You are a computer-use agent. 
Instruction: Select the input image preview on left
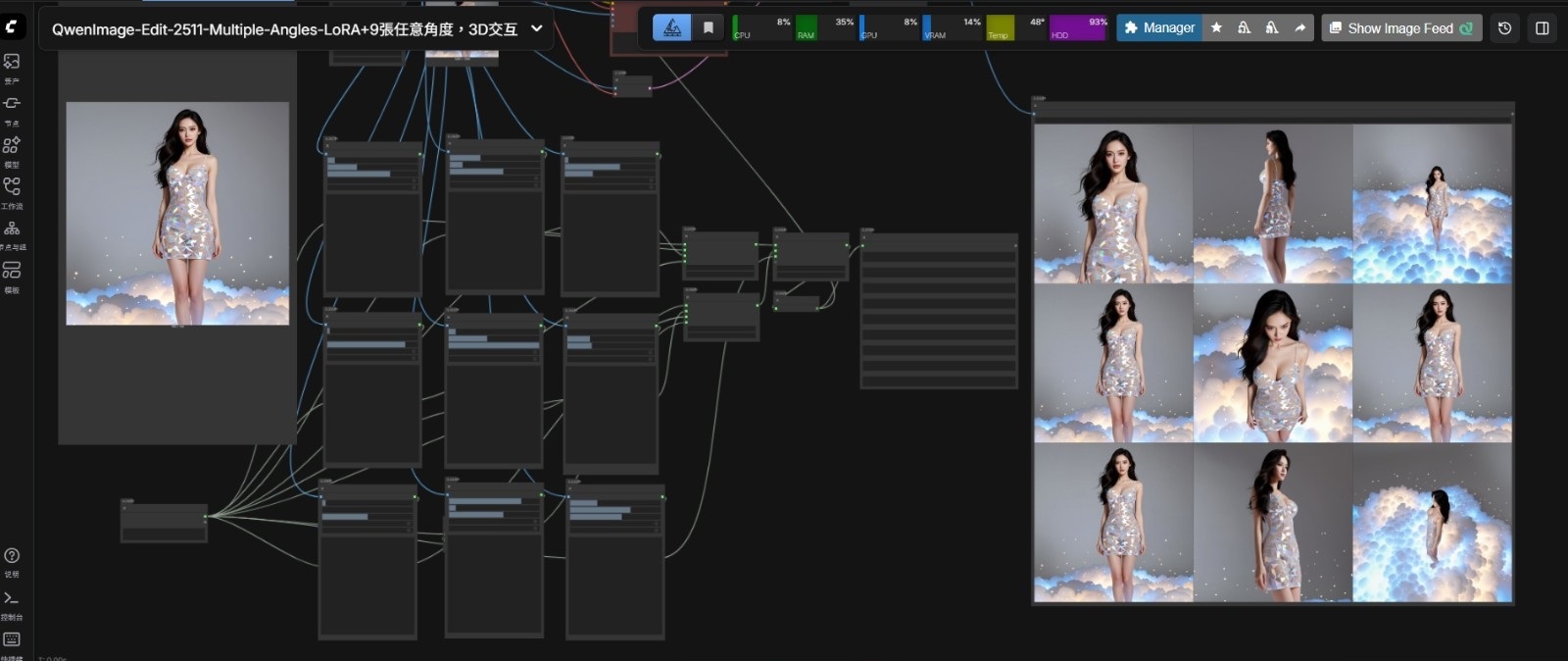[177, 214]
